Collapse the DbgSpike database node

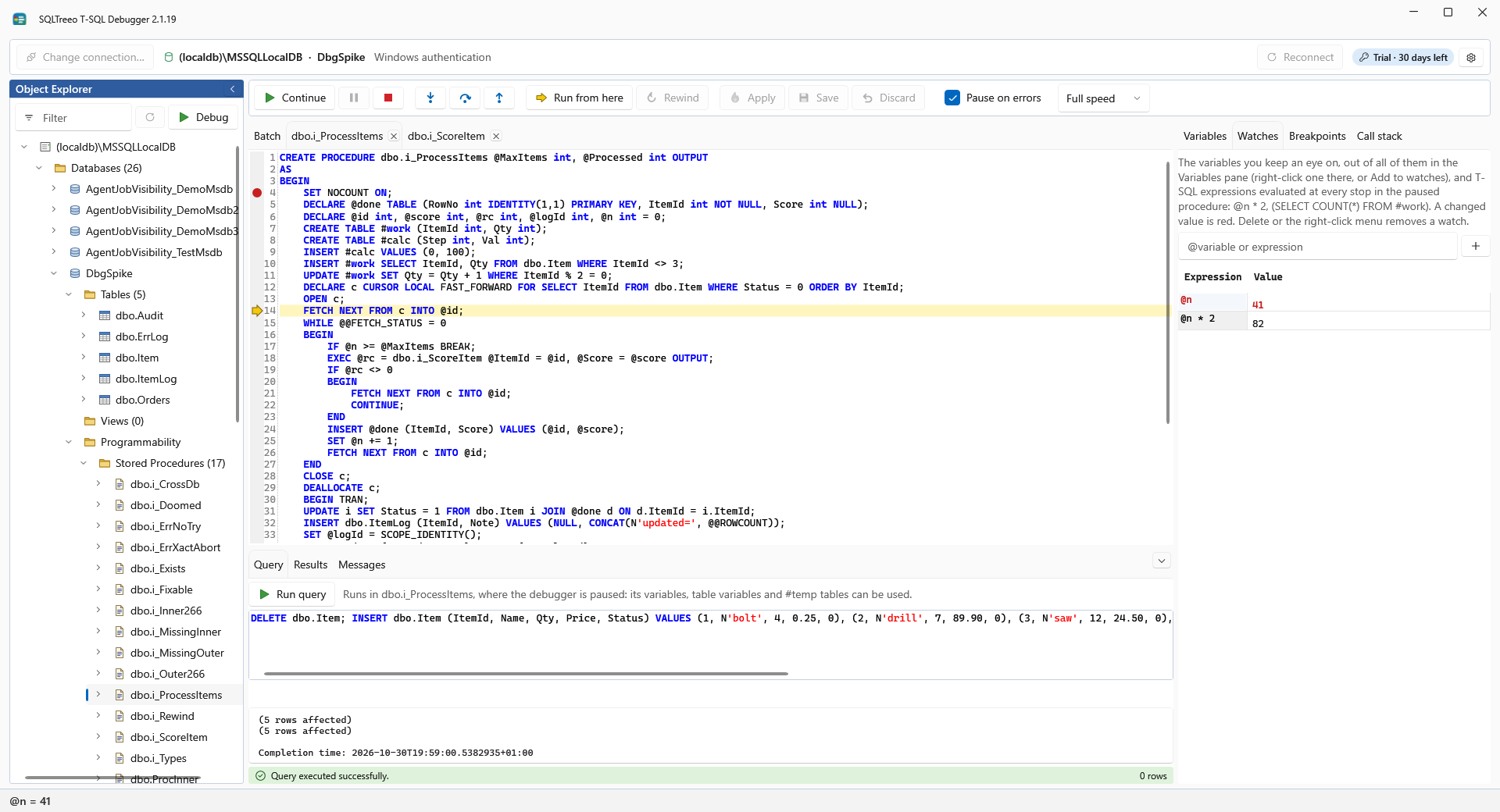53,273
